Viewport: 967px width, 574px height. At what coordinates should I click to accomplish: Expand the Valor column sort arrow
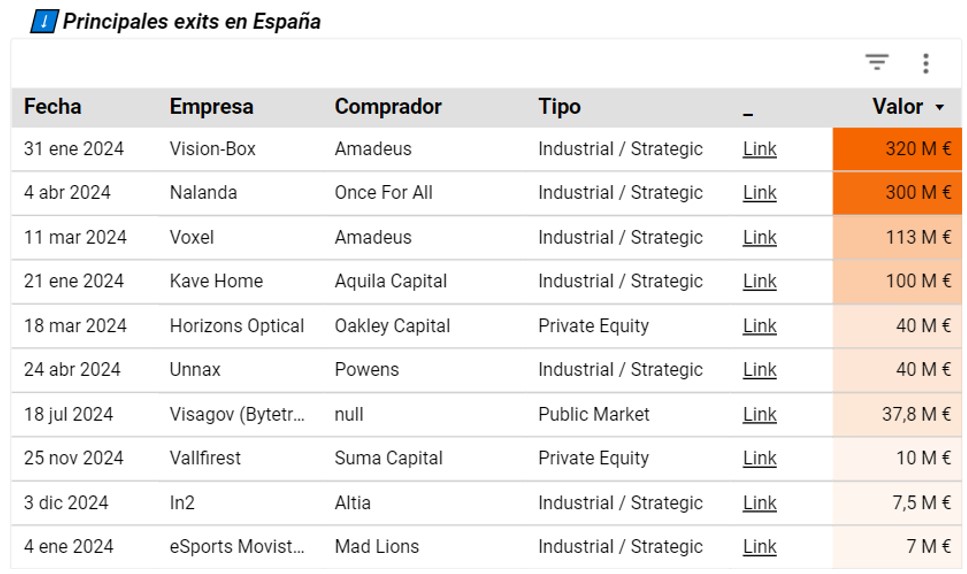(x=940, y=107)
